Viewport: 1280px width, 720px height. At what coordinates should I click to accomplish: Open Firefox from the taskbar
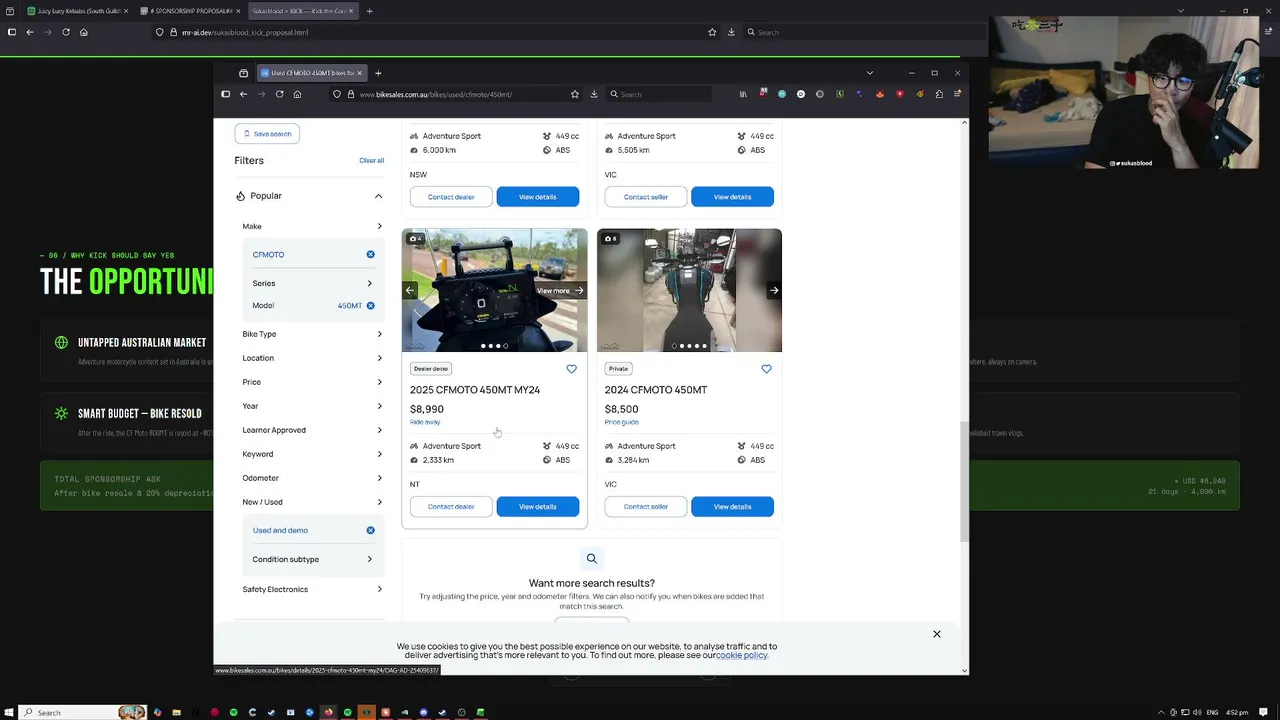(328, 713)
